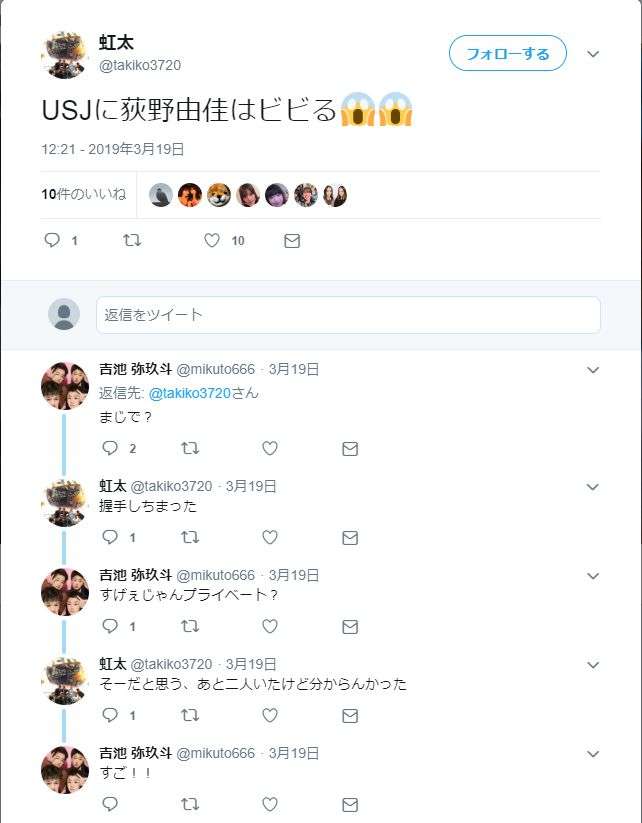Retweet the 握手しちまった reply
Screen dimensions: 642x823
pos(190,537)
